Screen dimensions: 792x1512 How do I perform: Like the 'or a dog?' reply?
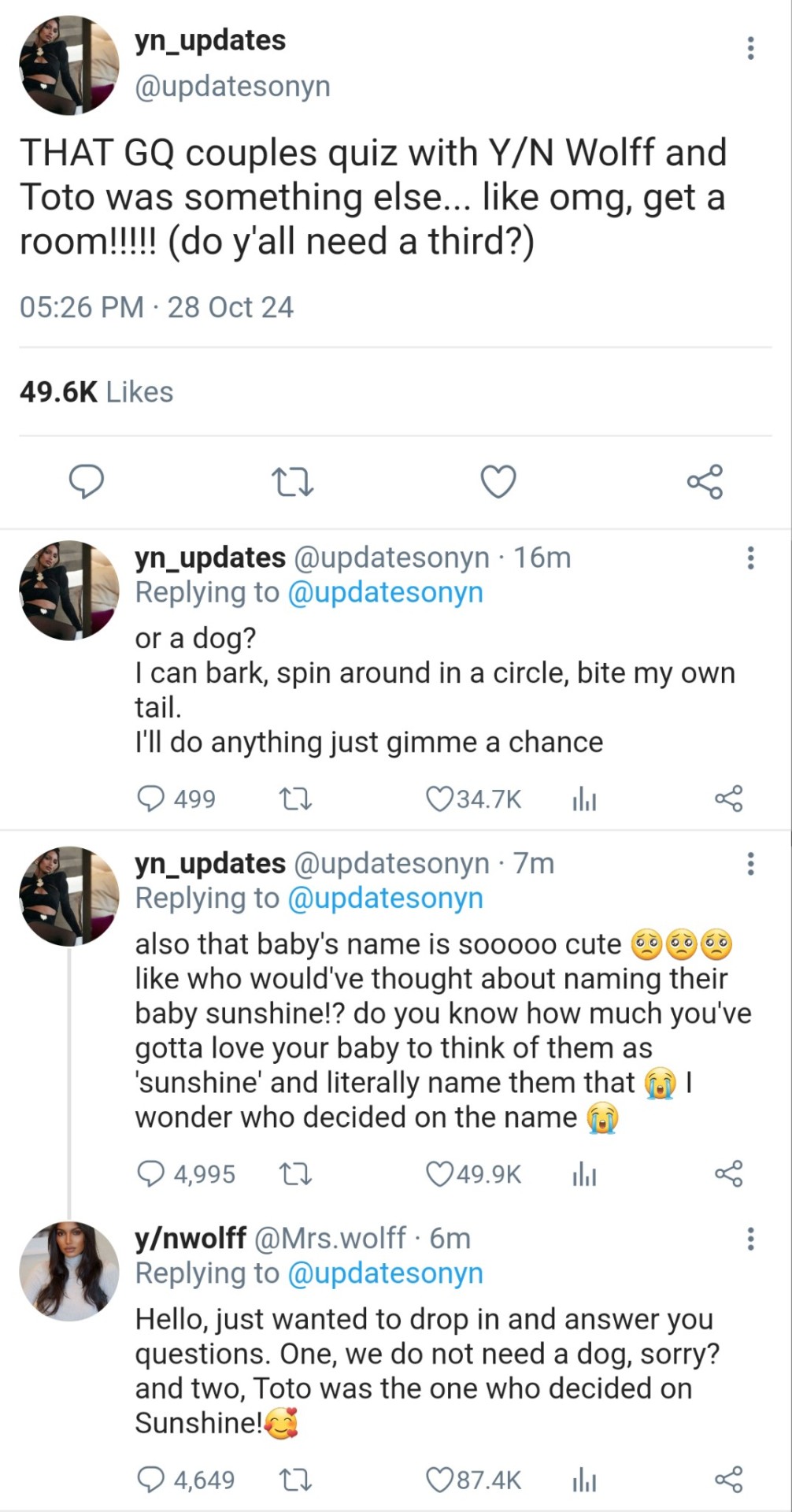click(438, 799)
